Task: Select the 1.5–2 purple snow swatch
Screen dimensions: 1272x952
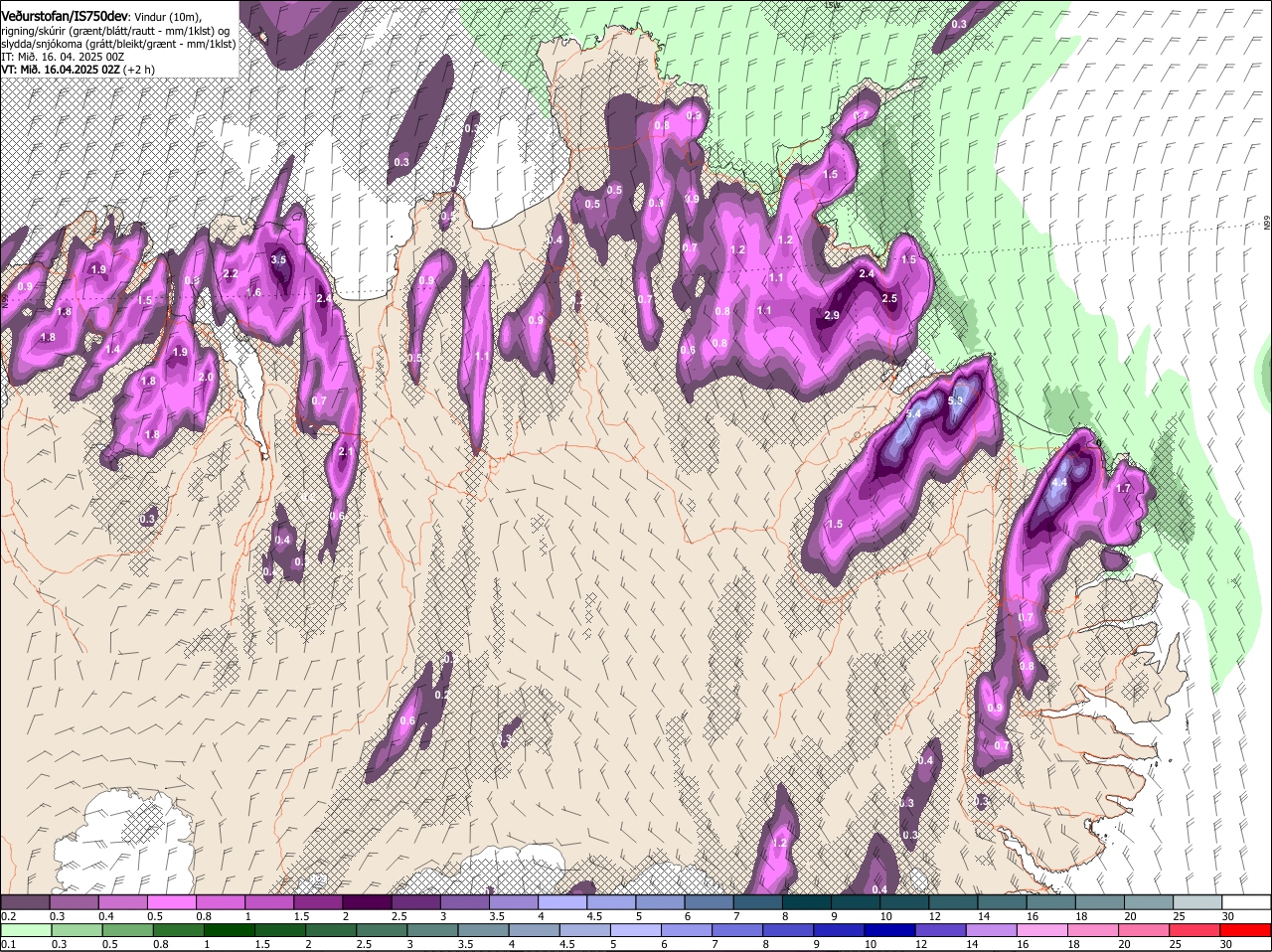Action: click(319, 902)
